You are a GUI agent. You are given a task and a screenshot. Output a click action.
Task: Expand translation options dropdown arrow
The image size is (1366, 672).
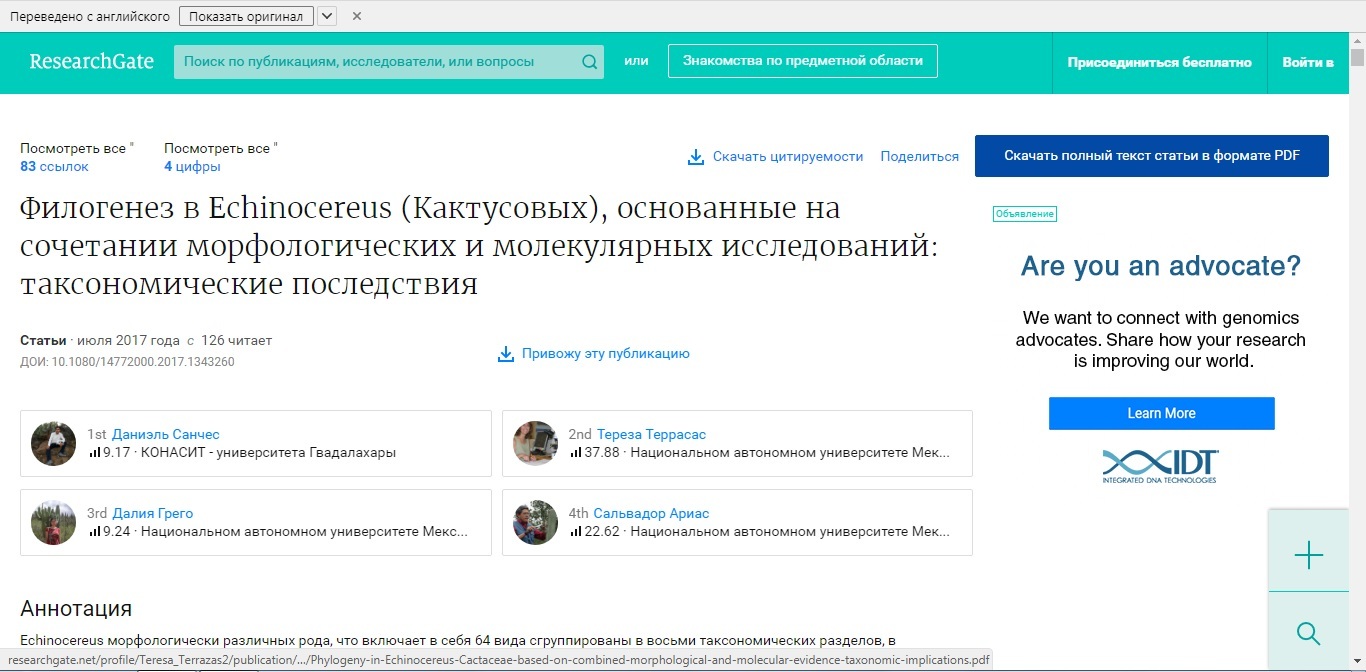click(327, 16)
